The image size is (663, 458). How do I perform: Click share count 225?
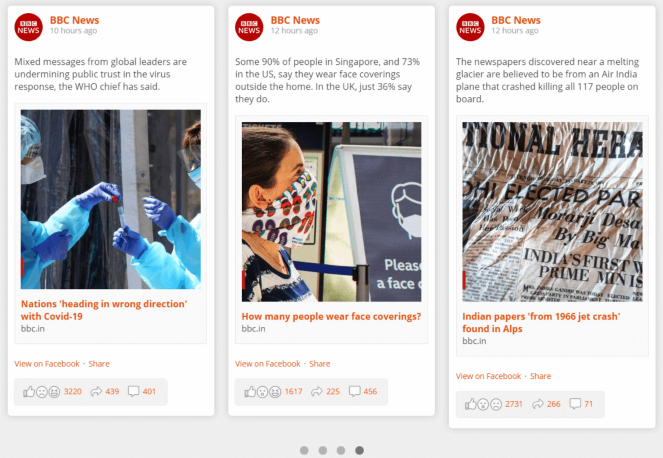333,392
